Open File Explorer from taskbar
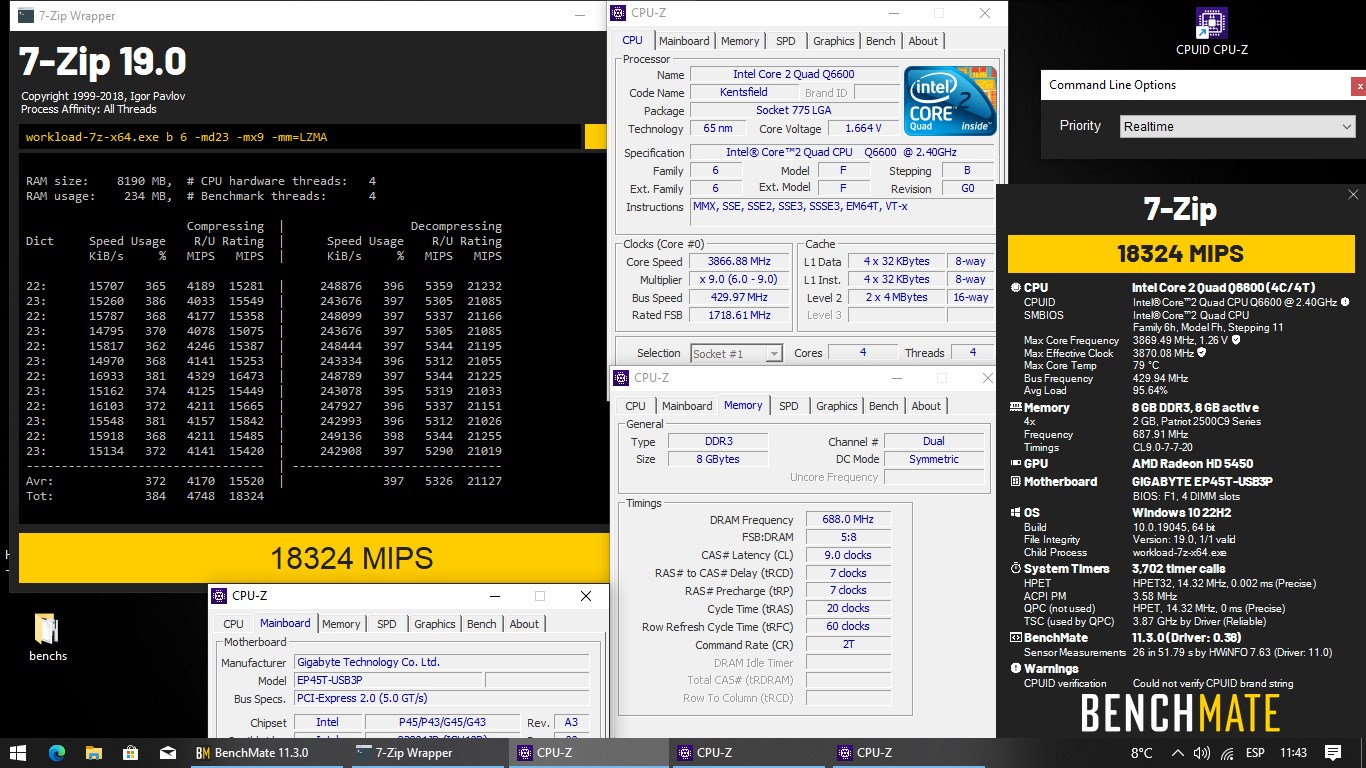The height and width of the screenshot is (768, 1366). (x=93, y=753)
